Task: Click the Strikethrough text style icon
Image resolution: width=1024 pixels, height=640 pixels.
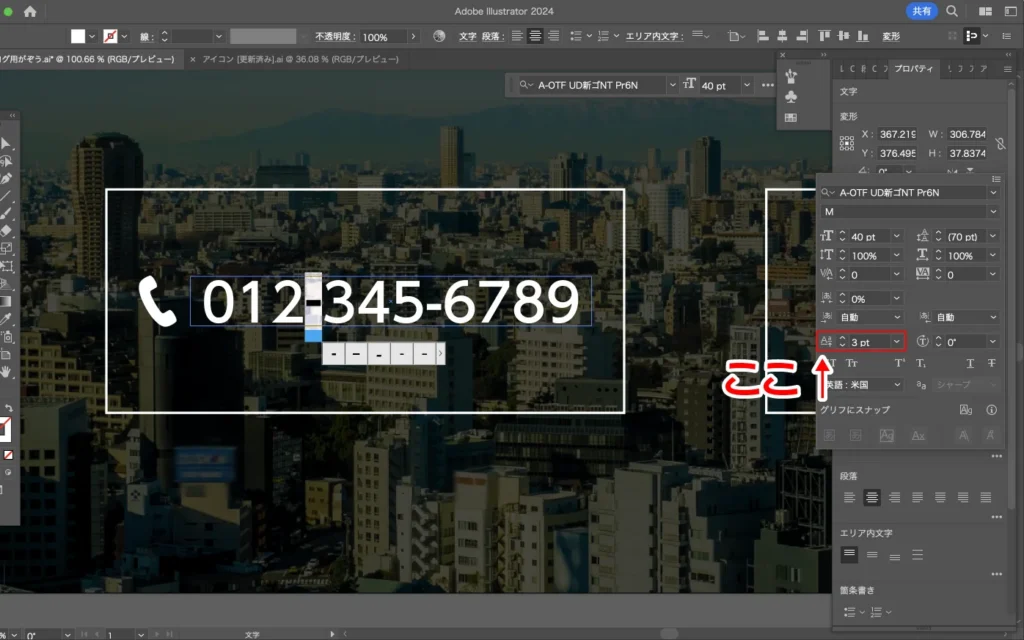Action: click(991, 364)
